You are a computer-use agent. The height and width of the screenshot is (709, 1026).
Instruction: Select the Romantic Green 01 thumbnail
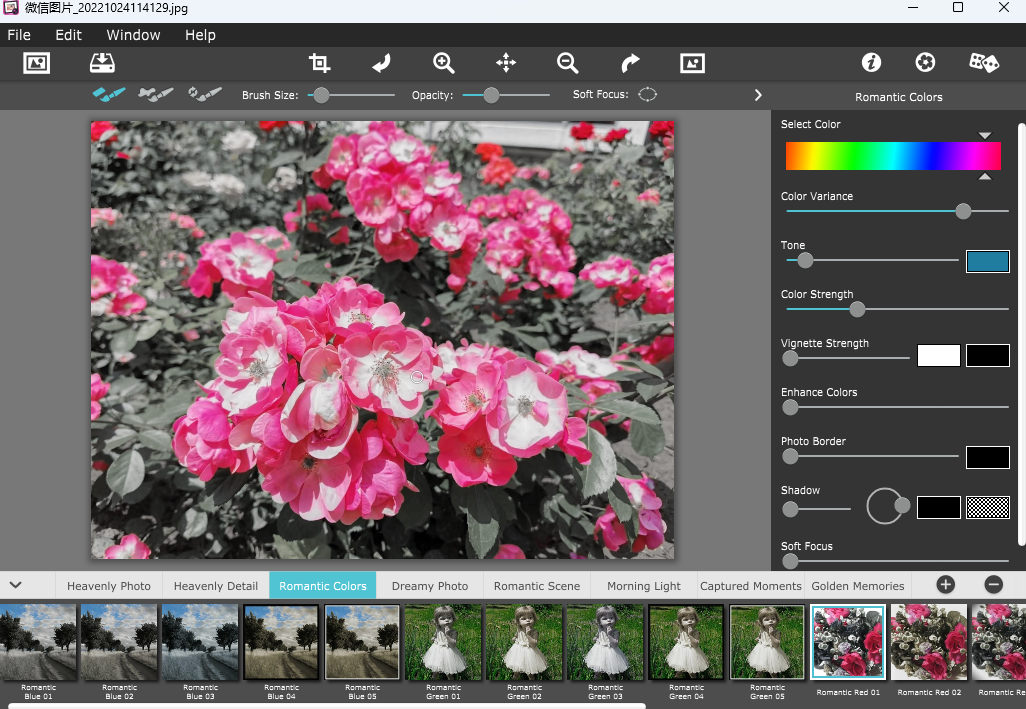[x=443, y=642]
